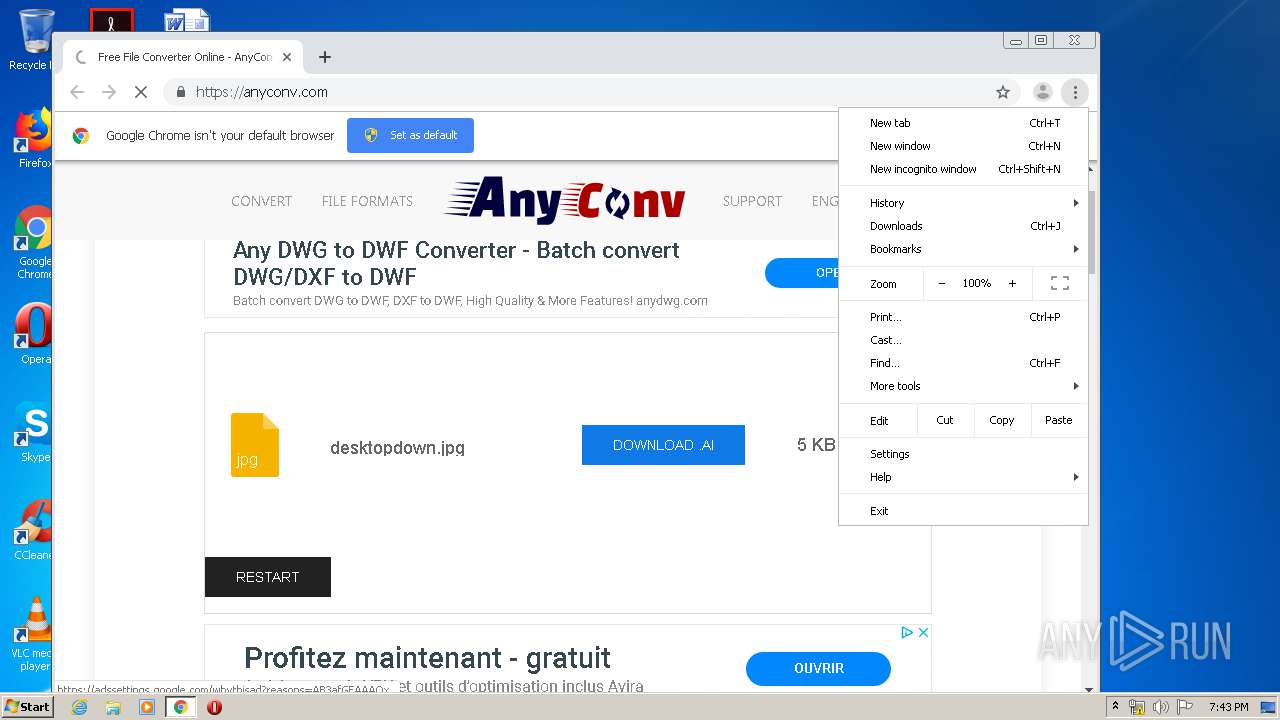Screen dimensions: 1280x720
Task: Close the Free File Converter tab
Action: (287, 57)
